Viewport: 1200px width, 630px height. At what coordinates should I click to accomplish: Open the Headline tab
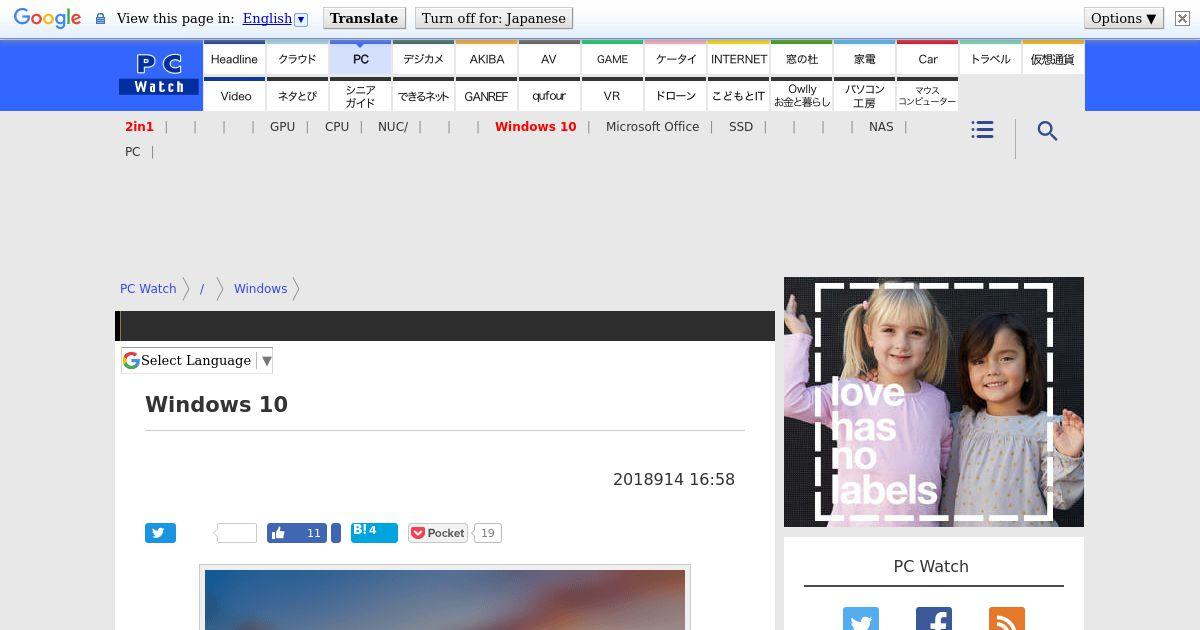point(234,59)
